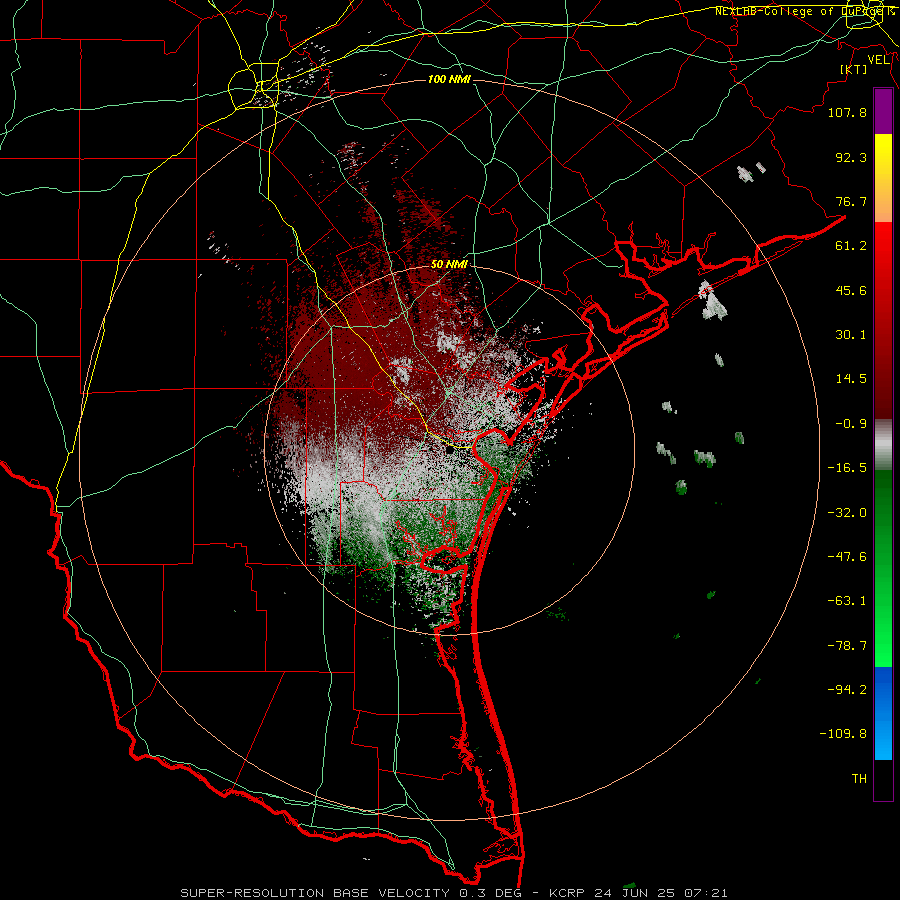Click the 61.2 velocity scale value
This screenshot has width=900, height=900.
[x=851, y=246]
